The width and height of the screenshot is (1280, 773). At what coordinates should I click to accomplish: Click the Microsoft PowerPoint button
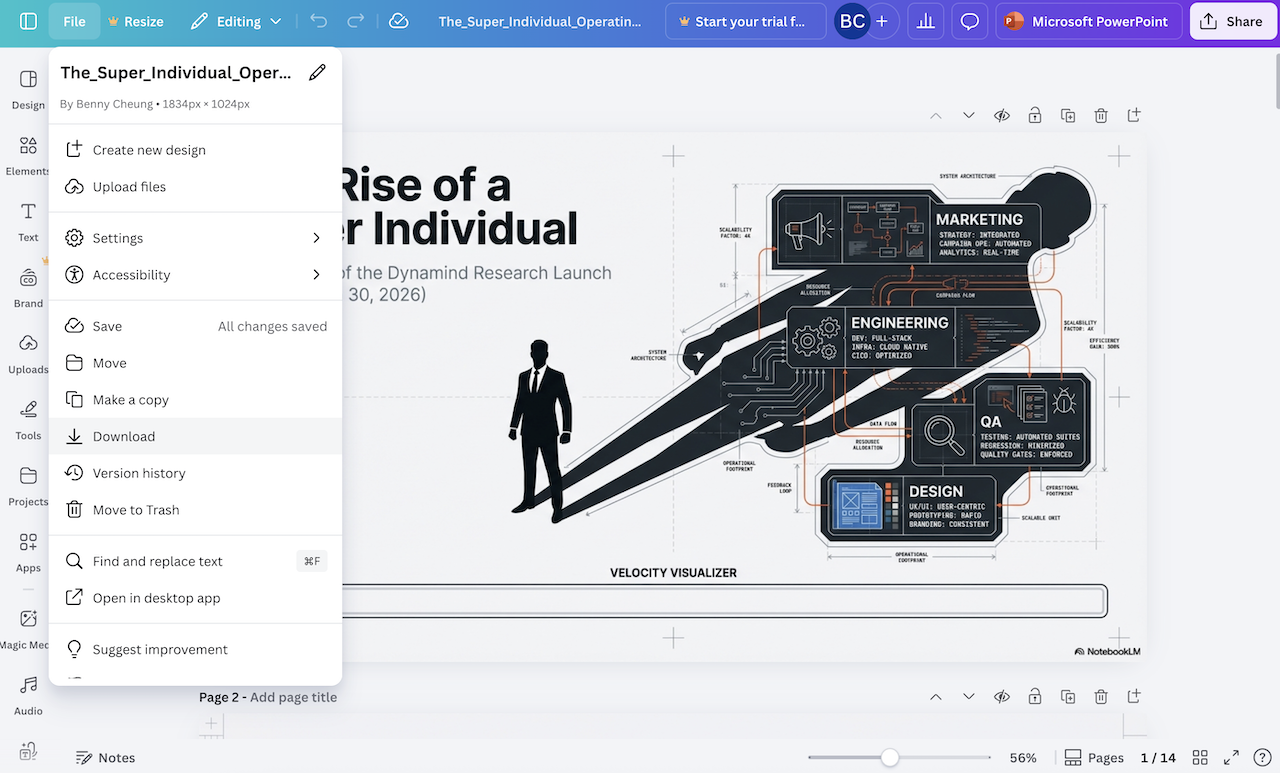(1088, 21)
